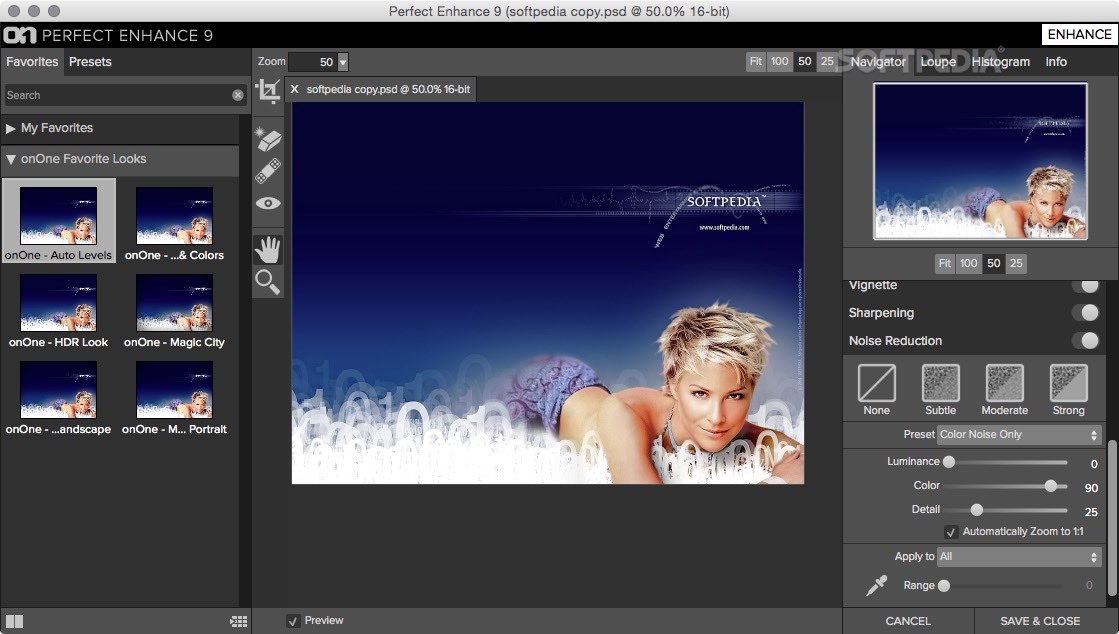Click the thumbnail size grid icon bottom right
Screen dimensions: 1119x634
(x=238, y=621)
